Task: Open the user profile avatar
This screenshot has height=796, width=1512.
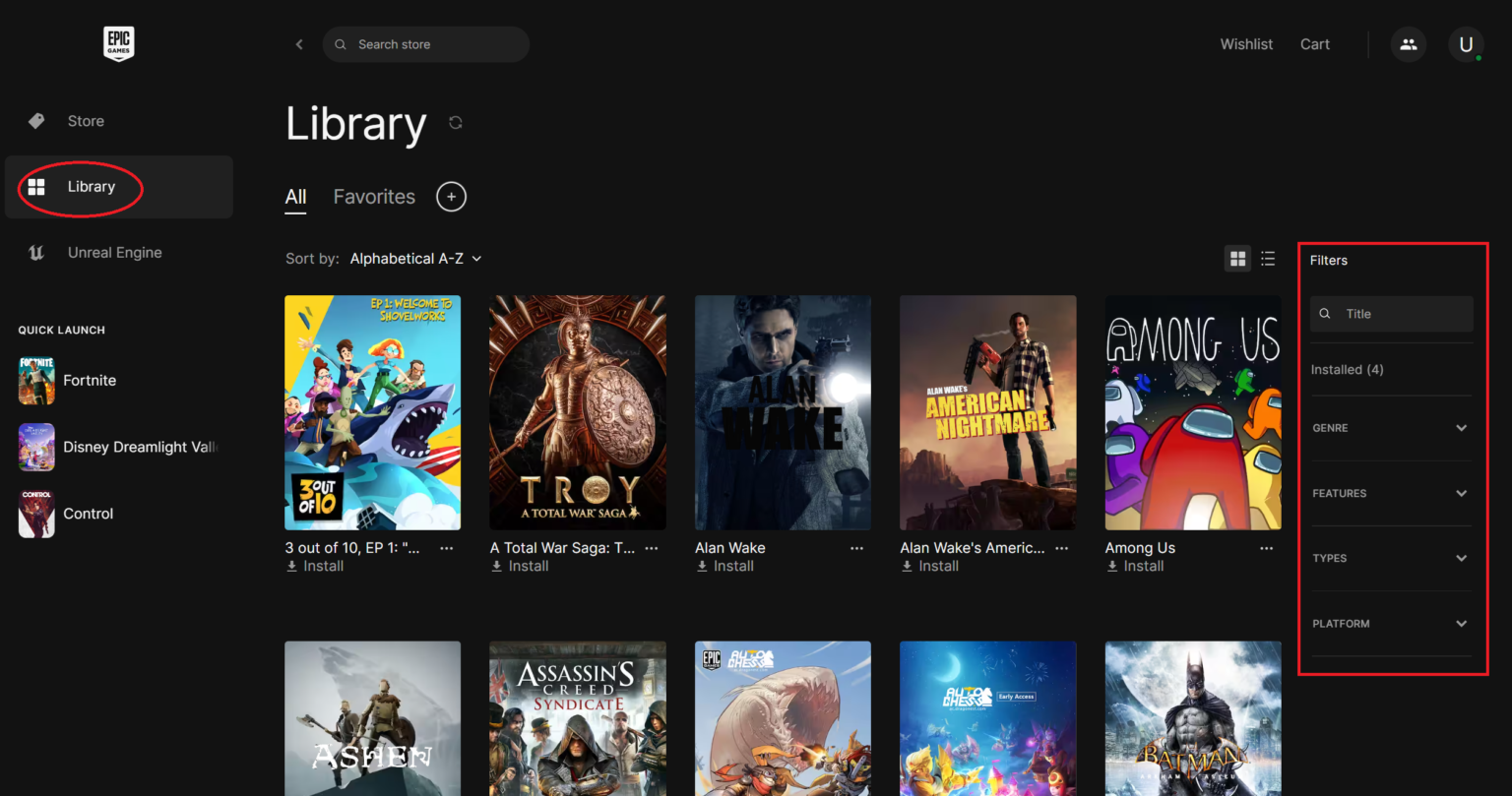Action: [x=1465, y=44]
